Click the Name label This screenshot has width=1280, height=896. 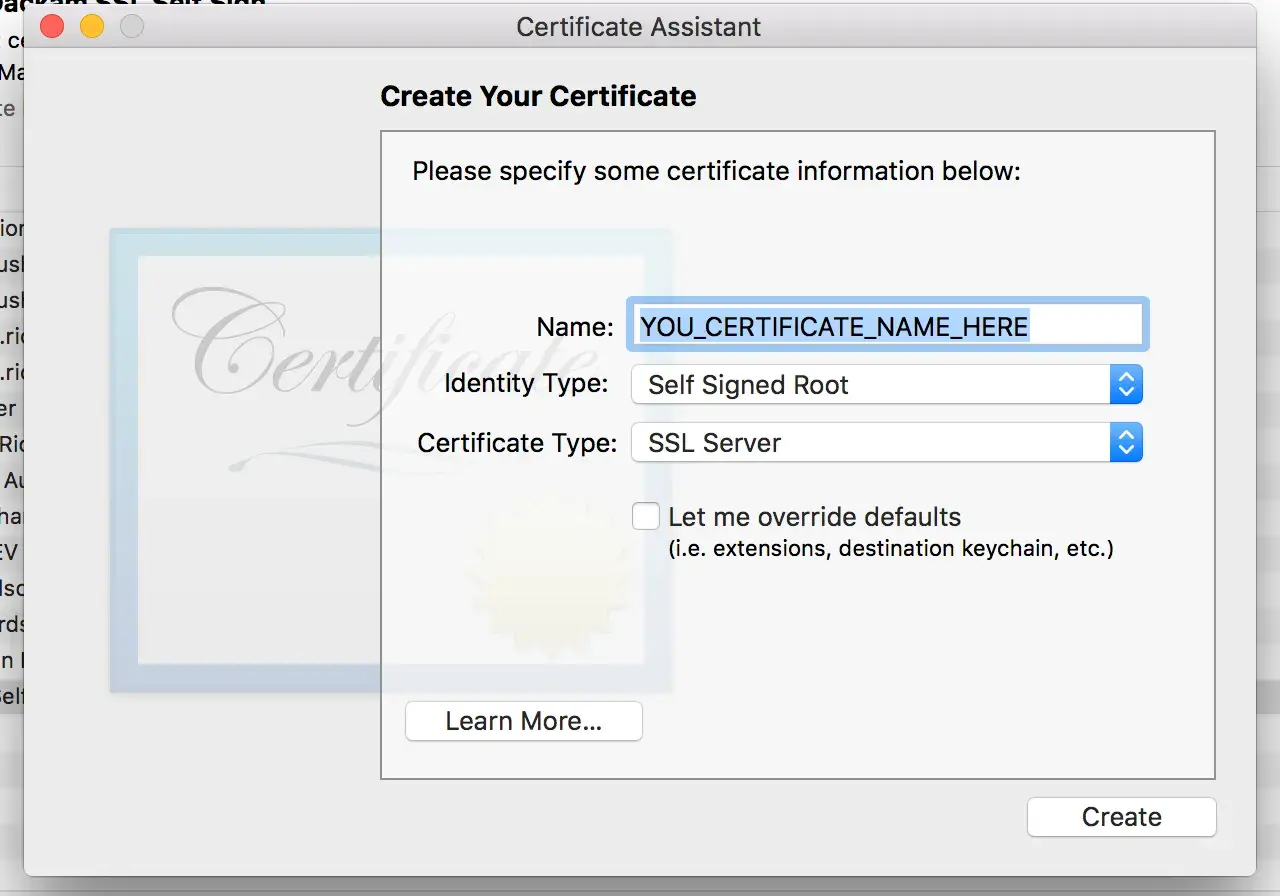[x=575, y=327]
